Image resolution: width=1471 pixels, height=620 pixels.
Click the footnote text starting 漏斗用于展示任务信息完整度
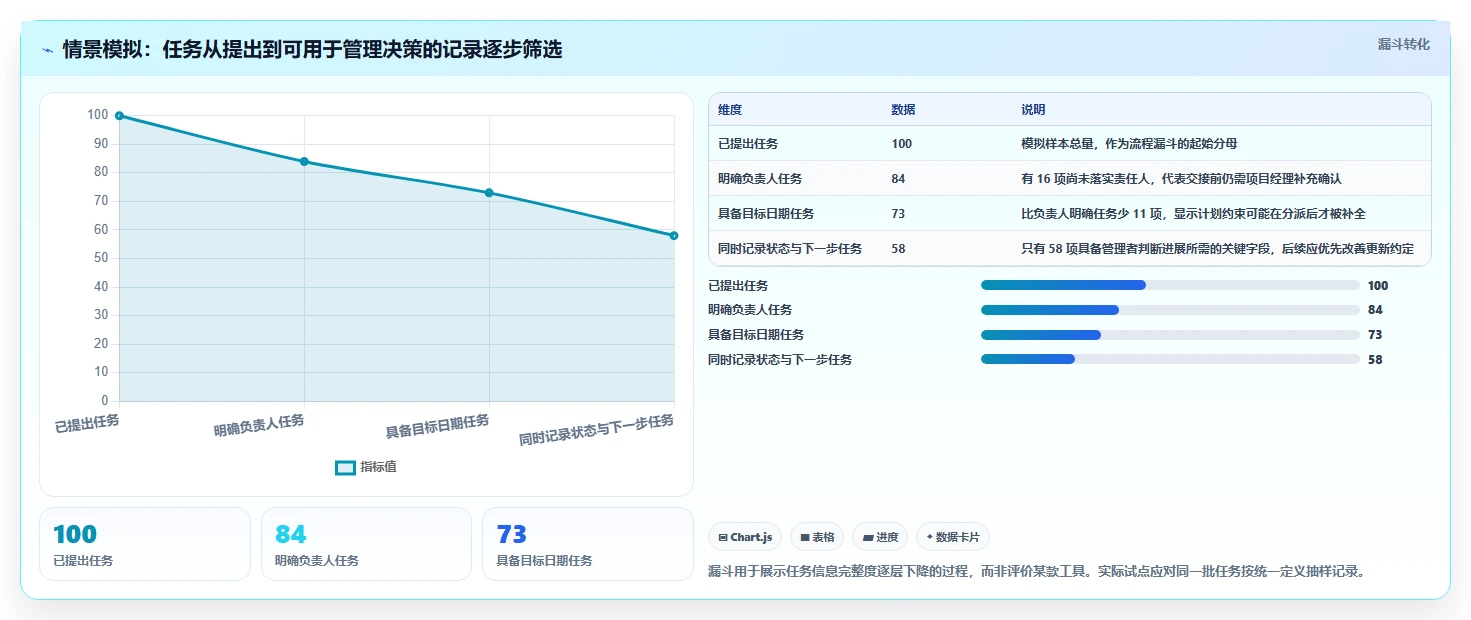(x=1036, y=572)
